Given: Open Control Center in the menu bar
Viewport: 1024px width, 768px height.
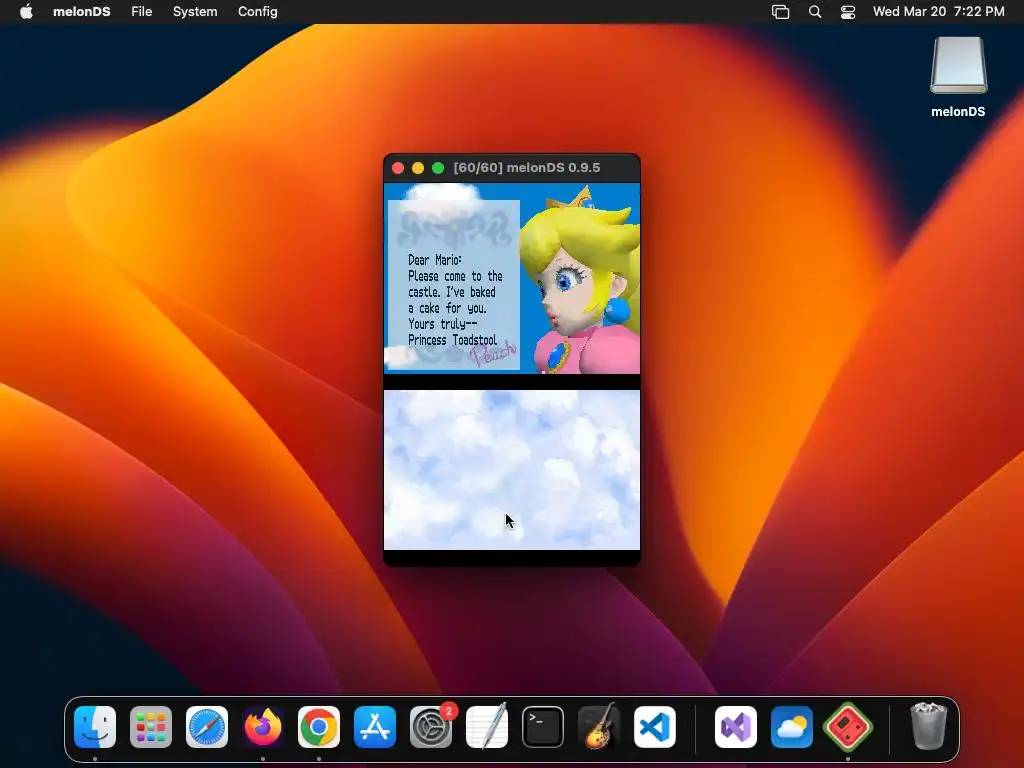Looking at the screenshot, I should 848,12.
